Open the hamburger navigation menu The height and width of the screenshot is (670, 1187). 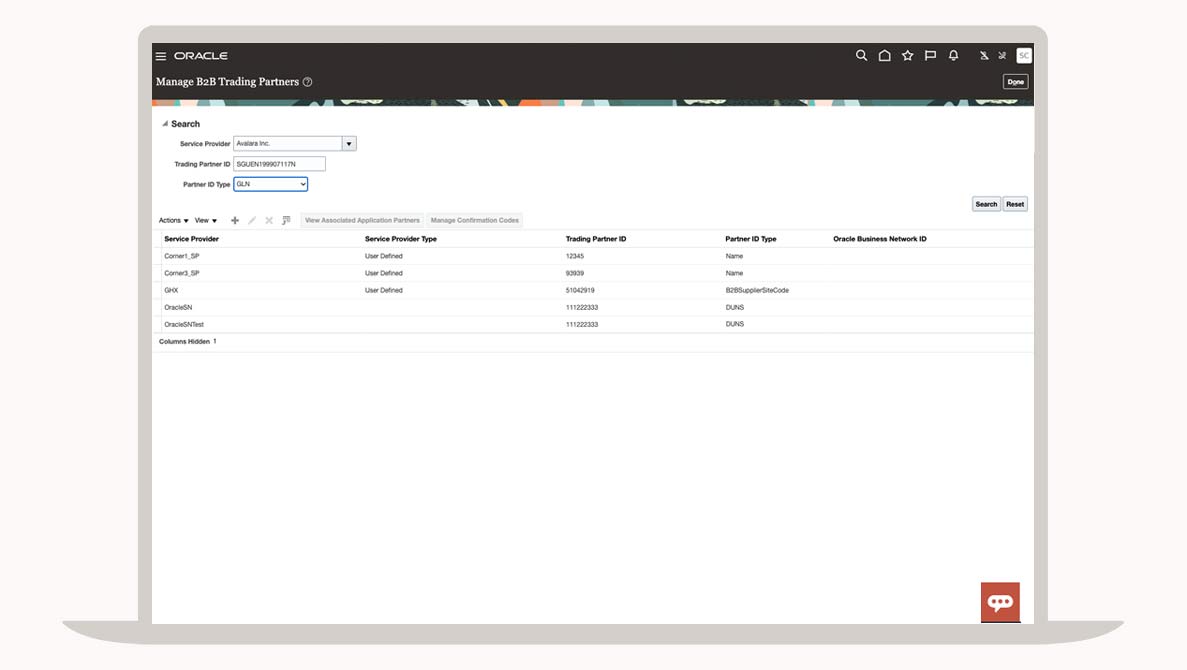tap(160, 56)
